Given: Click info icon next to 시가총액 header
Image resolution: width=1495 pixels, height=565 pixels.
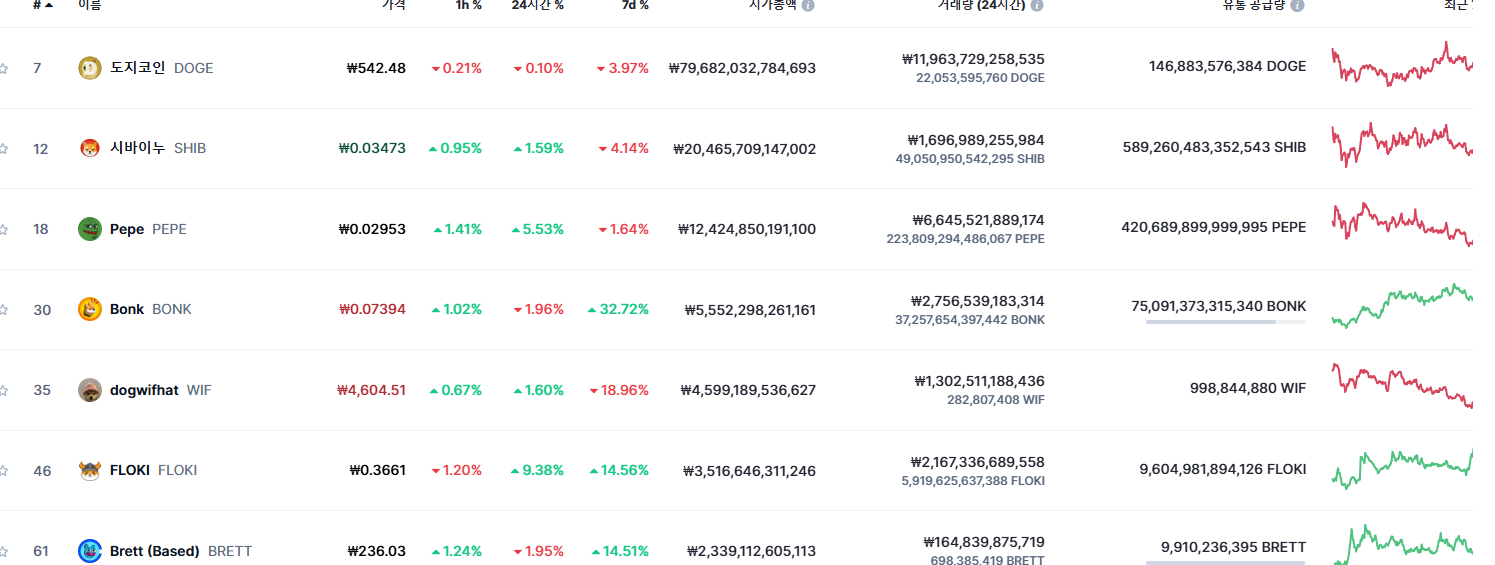Looking at the screenshot, I should [808, 5].
